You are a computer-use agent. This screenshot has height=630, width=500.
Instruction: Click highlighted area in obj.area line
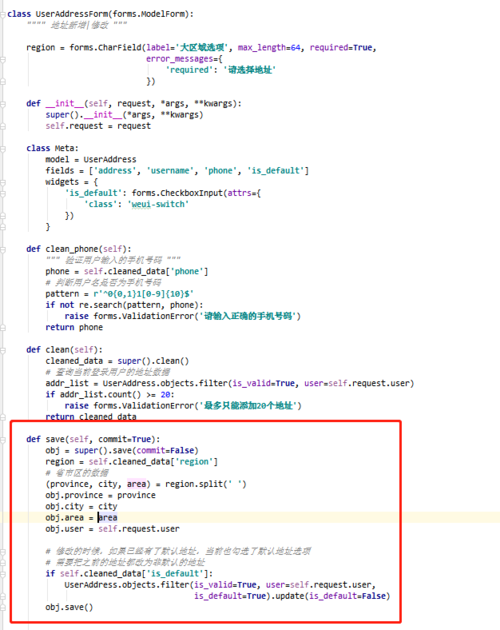click(108, 518)
